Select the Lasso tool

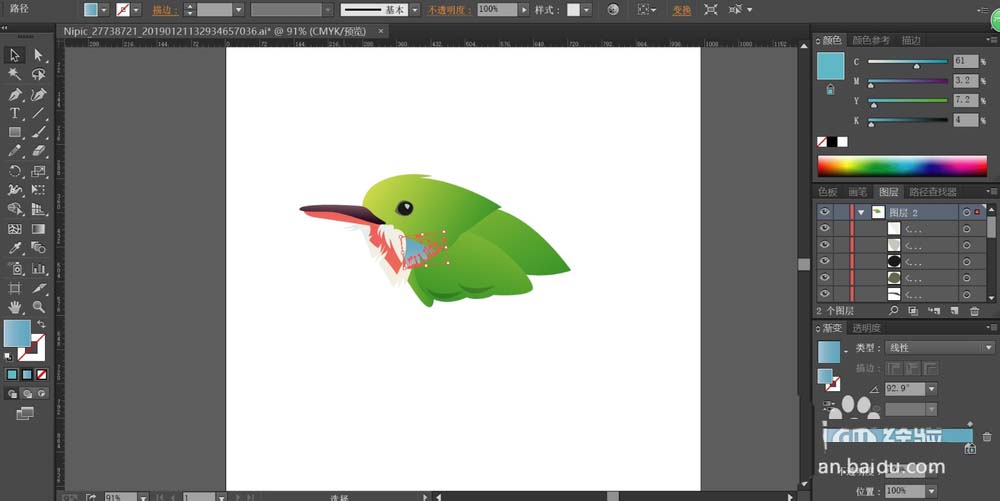(38, 75)
